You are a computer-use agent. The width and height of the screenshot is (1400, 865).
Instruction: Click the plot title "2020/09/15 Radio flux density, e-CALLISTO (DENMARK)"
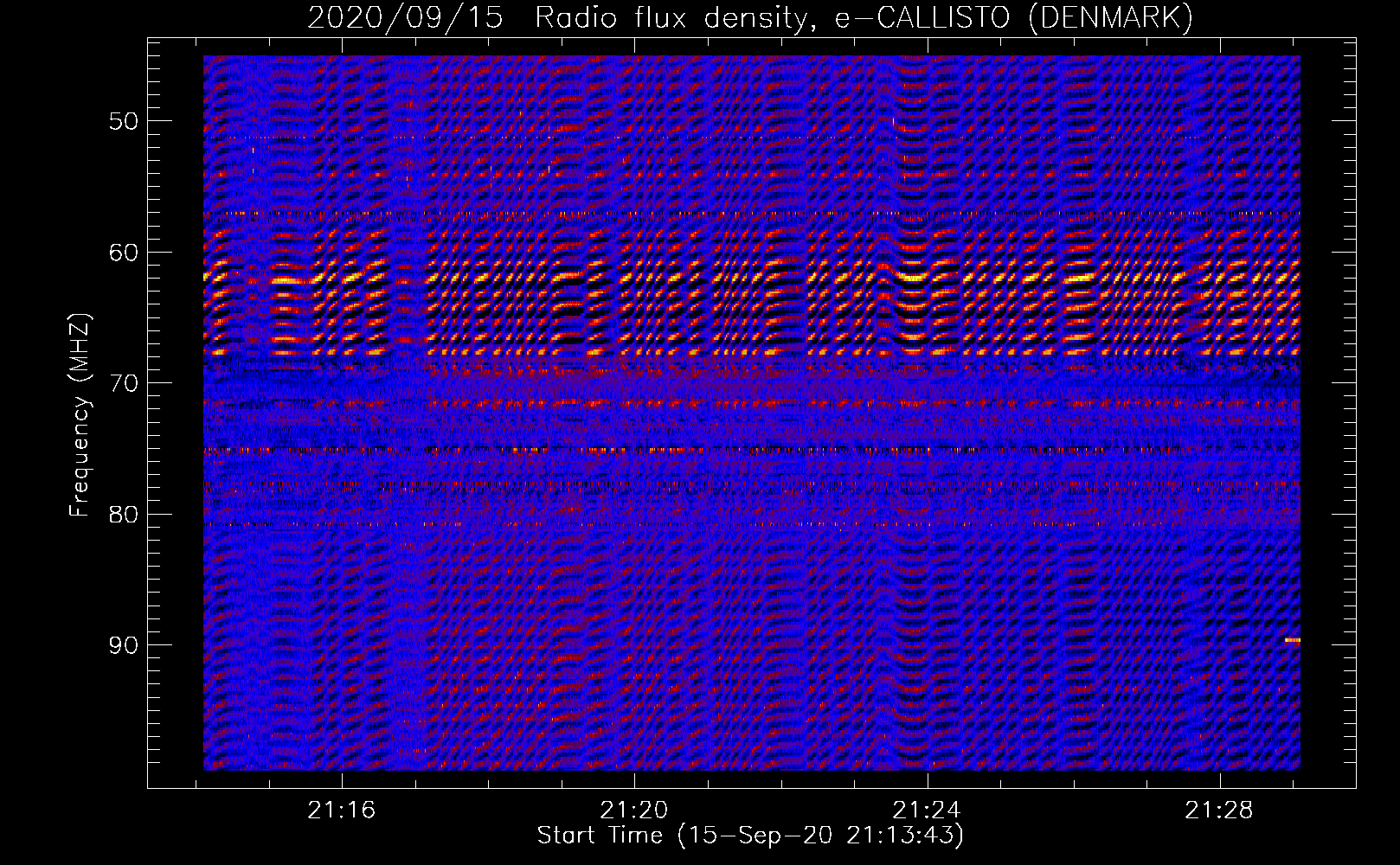750,18
